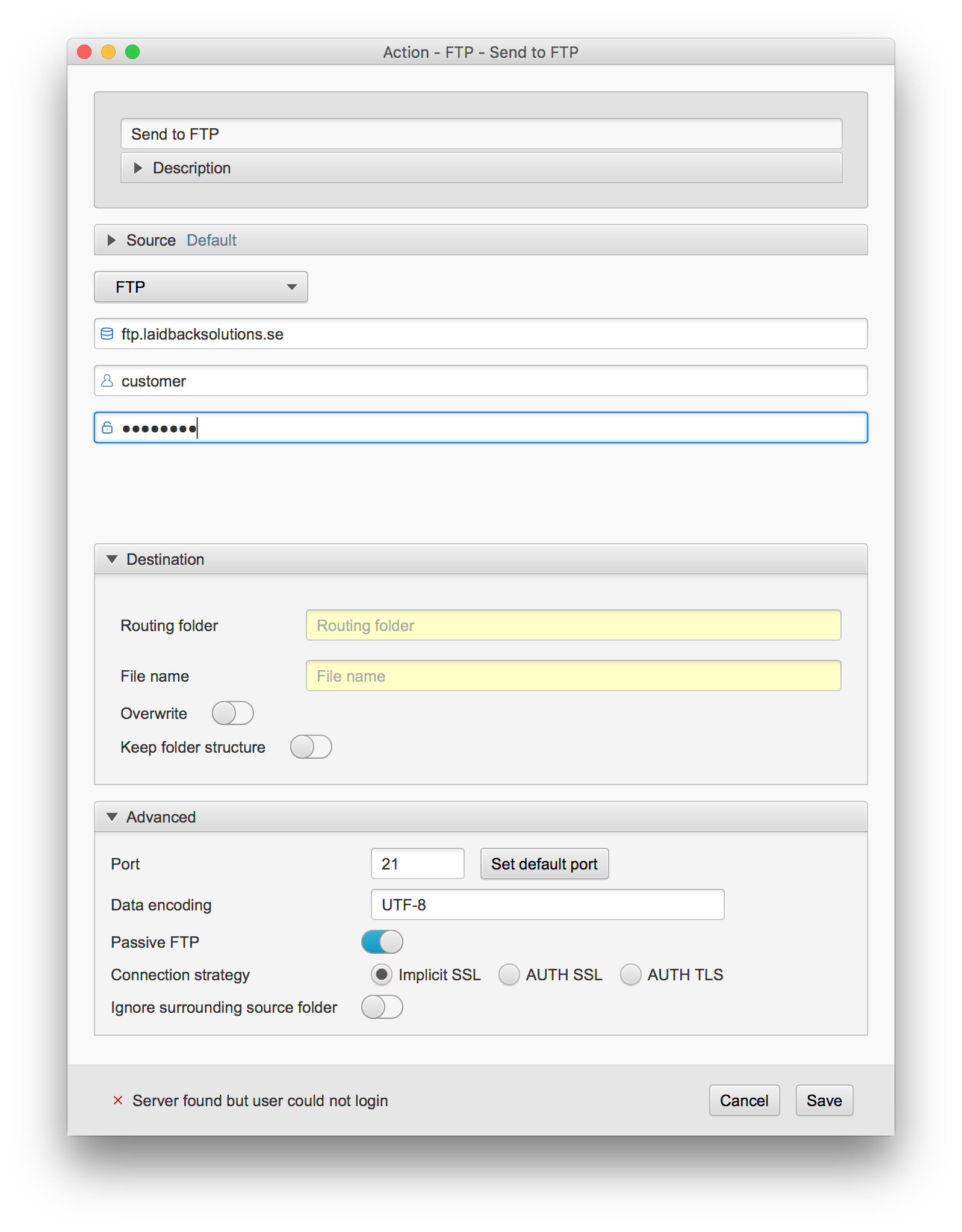962x1232 pixels.
Task: Choose AUTH TLS connection strategy
Action: pyautogui.click(x=630, y=974)
